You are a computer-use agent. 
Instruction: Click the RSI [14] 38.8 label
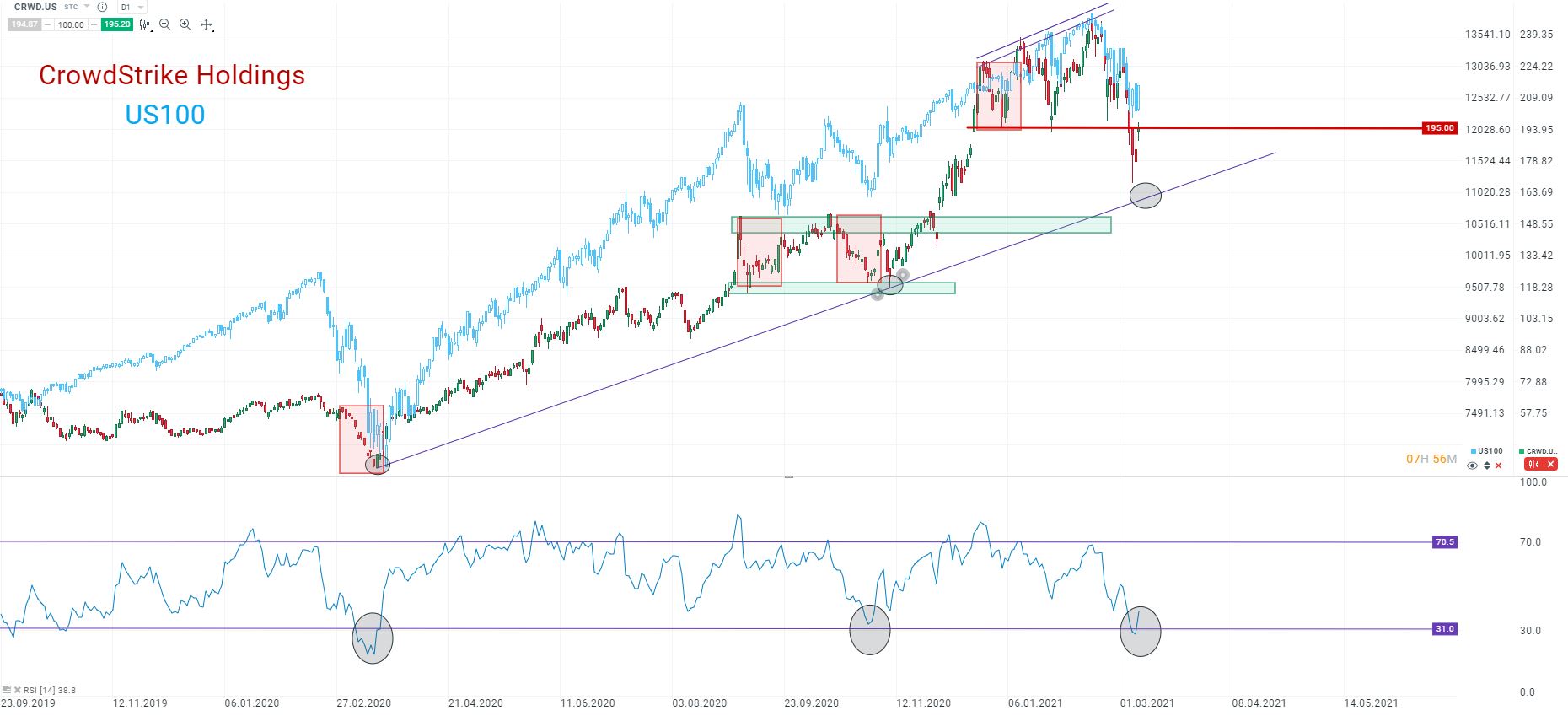(x=49, y=690)
